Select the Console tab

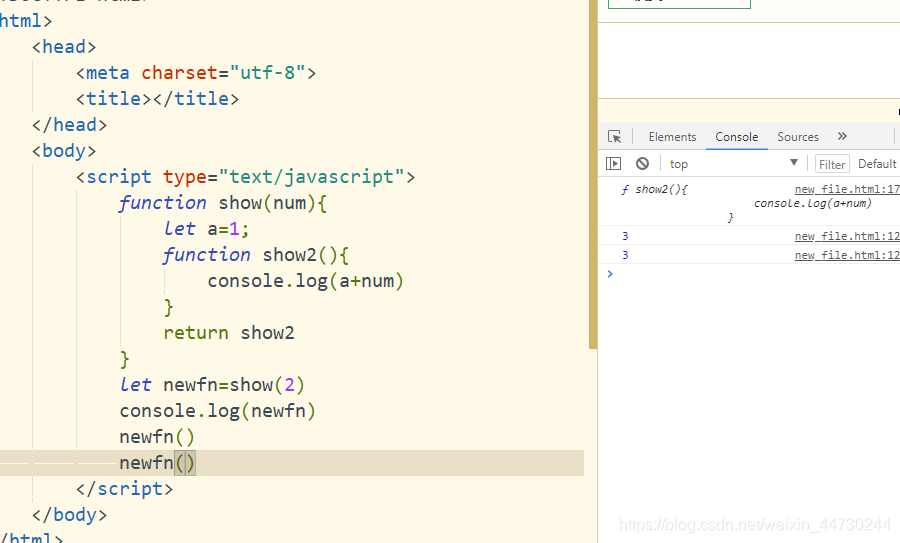pyautogui.click(x=736, y=137)
